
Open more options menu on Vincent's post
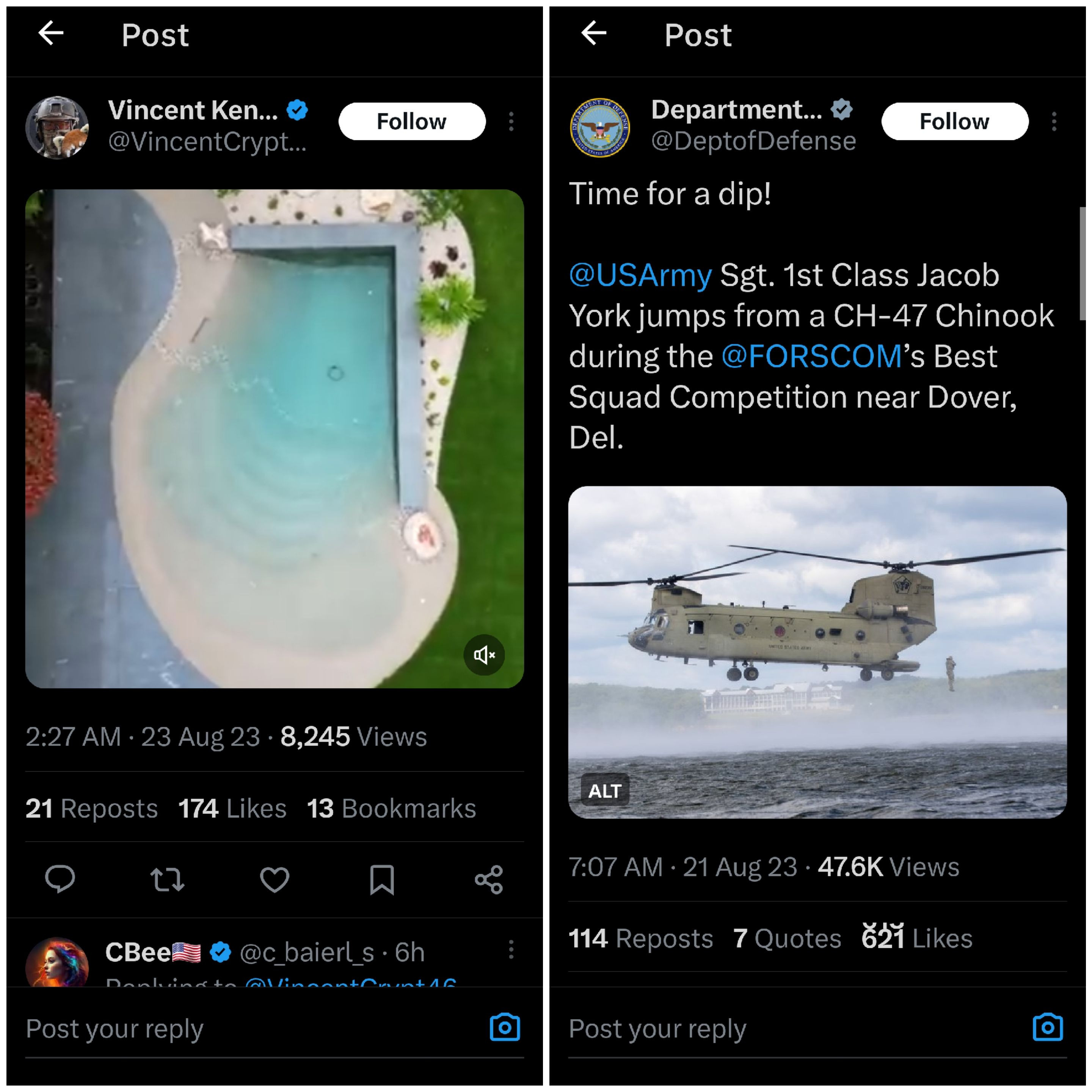coord(511,121)
